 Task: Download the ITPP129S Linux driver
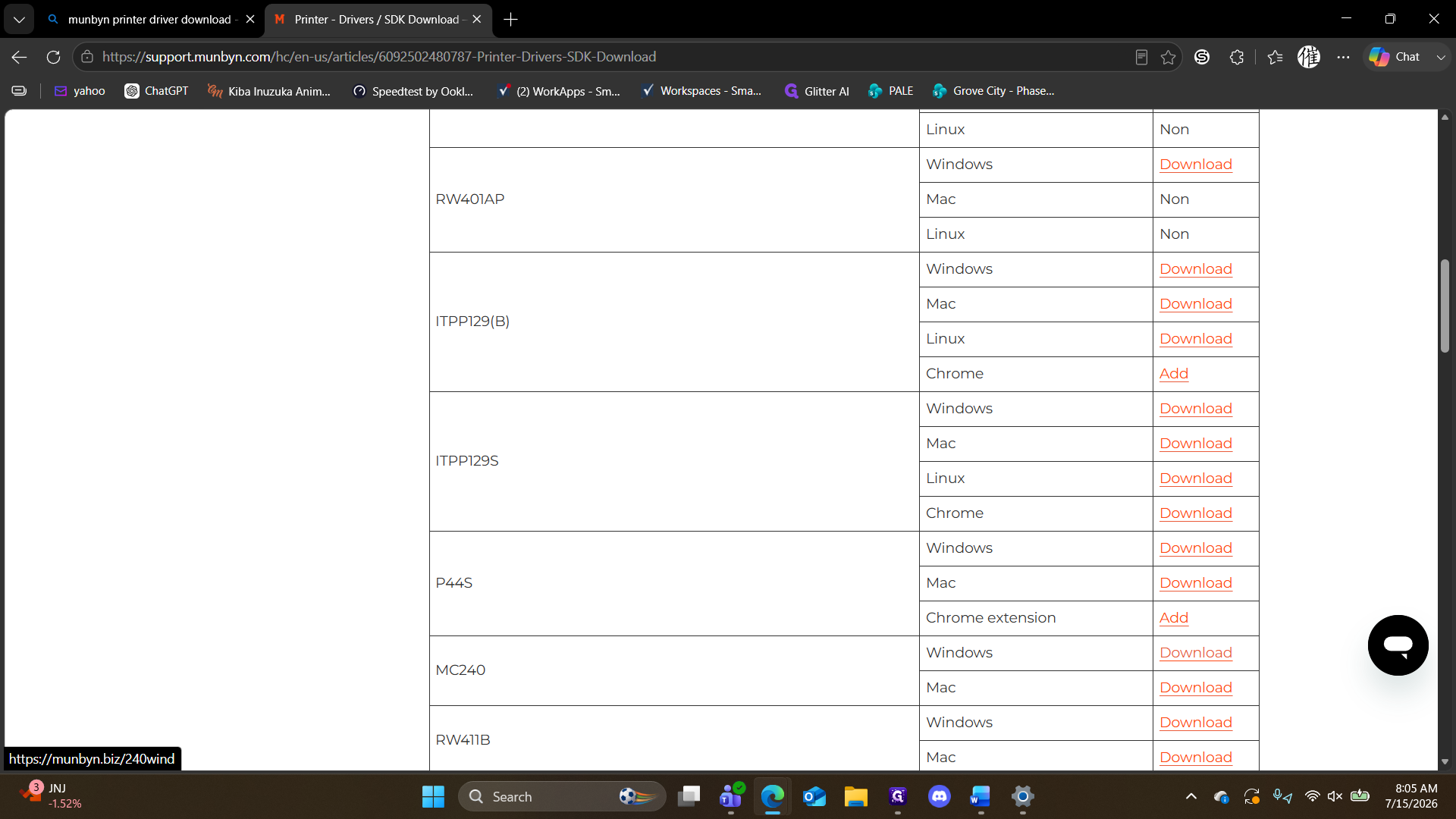click(1196, 479)
